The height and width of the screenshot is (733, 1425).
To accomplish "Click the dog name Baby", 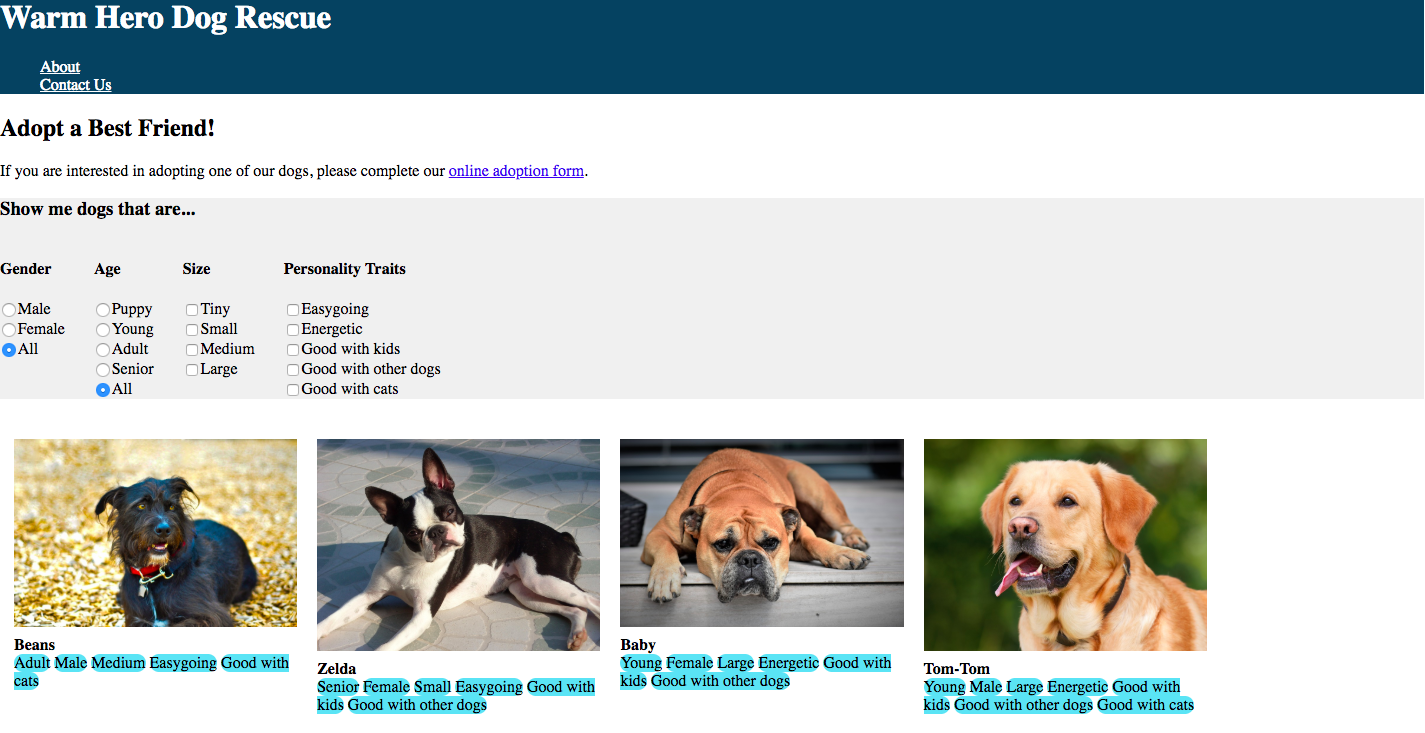I will pyautogui.click(x=638, y=645).
